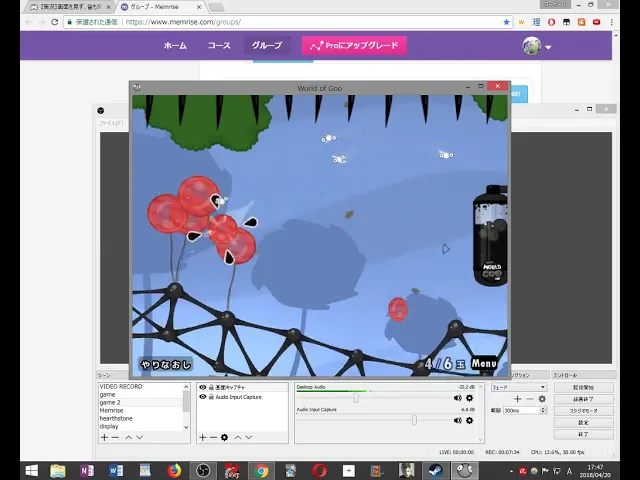Toggle visibility of the Audio Input Capture source
The image size is (640, 480).
point(202,397)
